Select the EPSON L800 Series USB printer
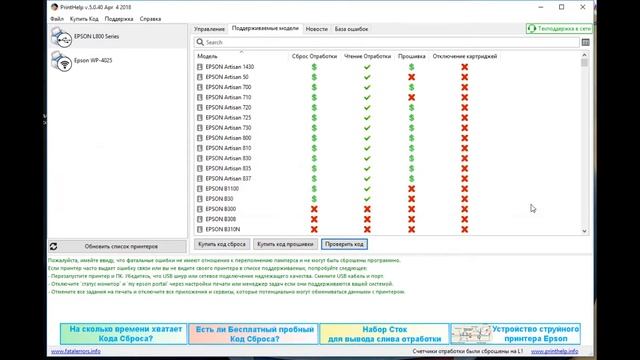The height and width of the screenshot is (360, 640). (118, 37)
